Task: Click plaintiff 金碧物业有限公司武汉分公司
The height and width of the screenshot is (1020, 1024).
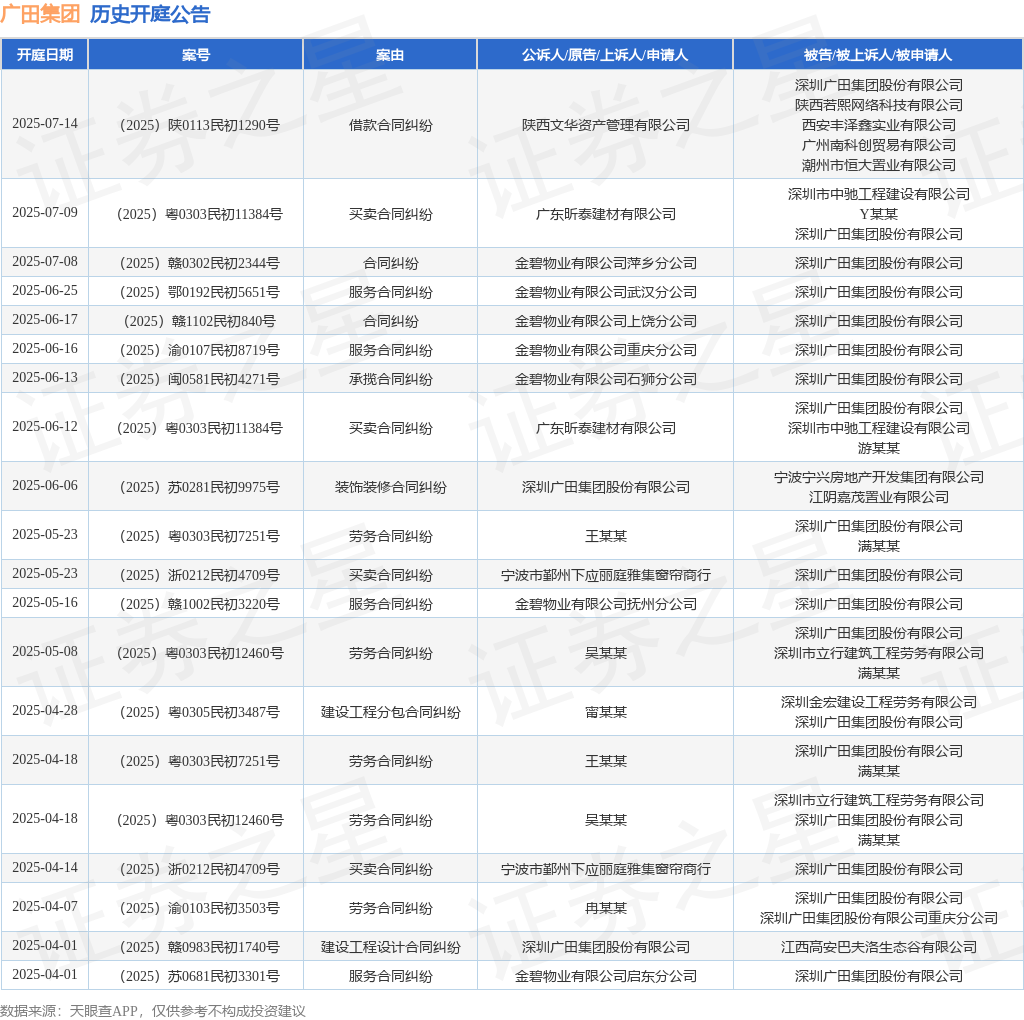Action: pos(605,292)
